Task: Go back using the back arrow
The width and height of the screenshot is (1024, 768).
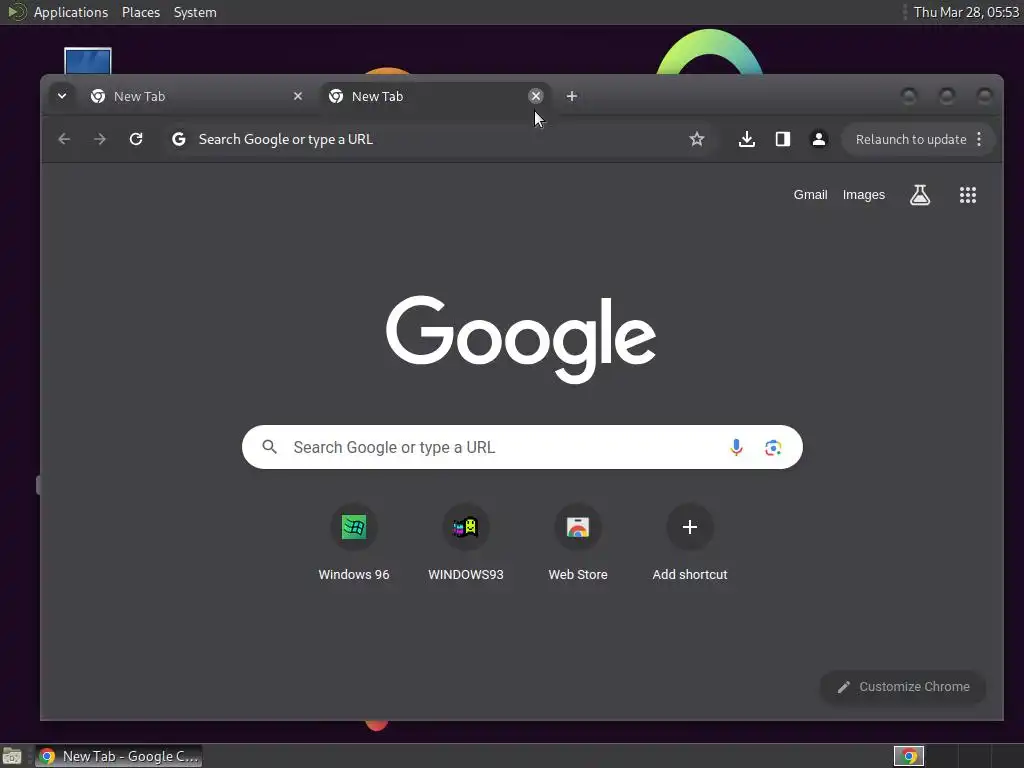Action: coord(64,139)
